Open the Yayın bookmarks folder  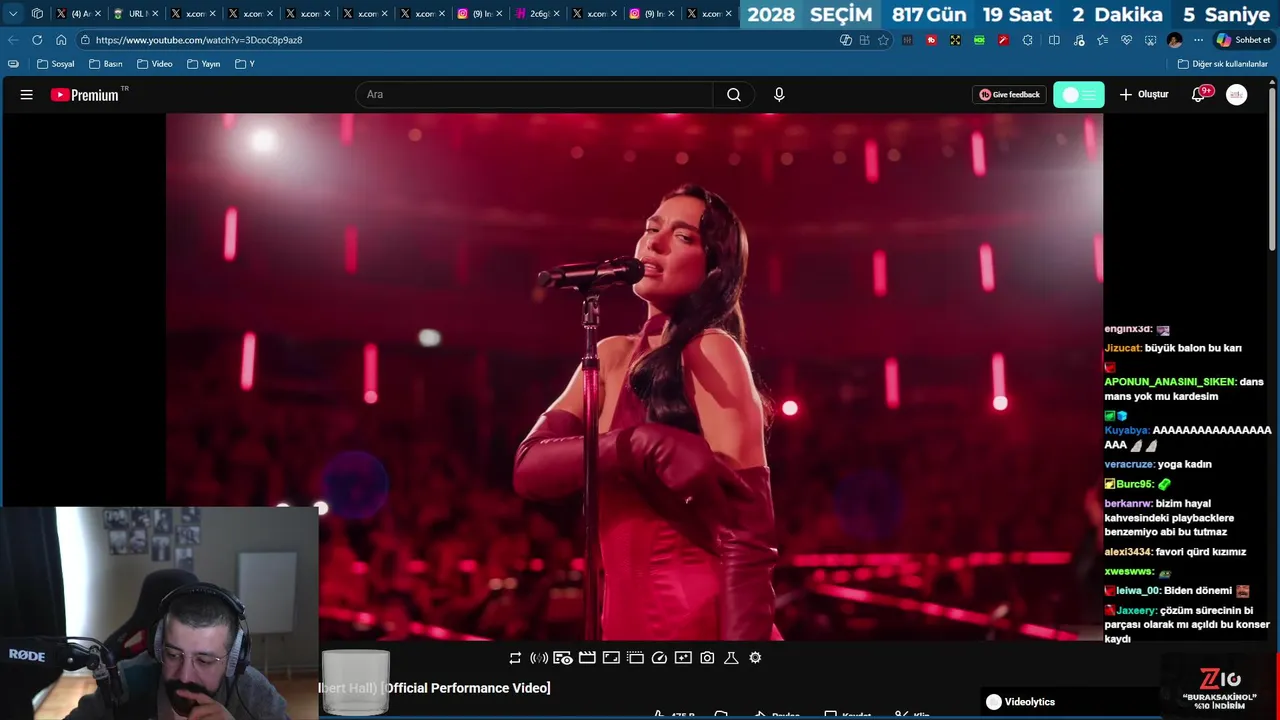pyautogui.click(x=203, y=64)
